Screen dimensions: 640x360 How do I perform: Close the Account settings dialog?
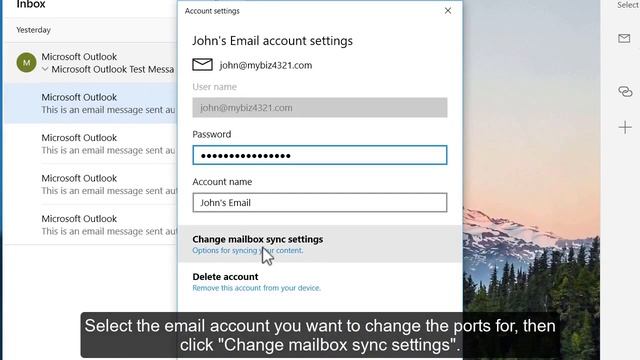coord(448,11)
